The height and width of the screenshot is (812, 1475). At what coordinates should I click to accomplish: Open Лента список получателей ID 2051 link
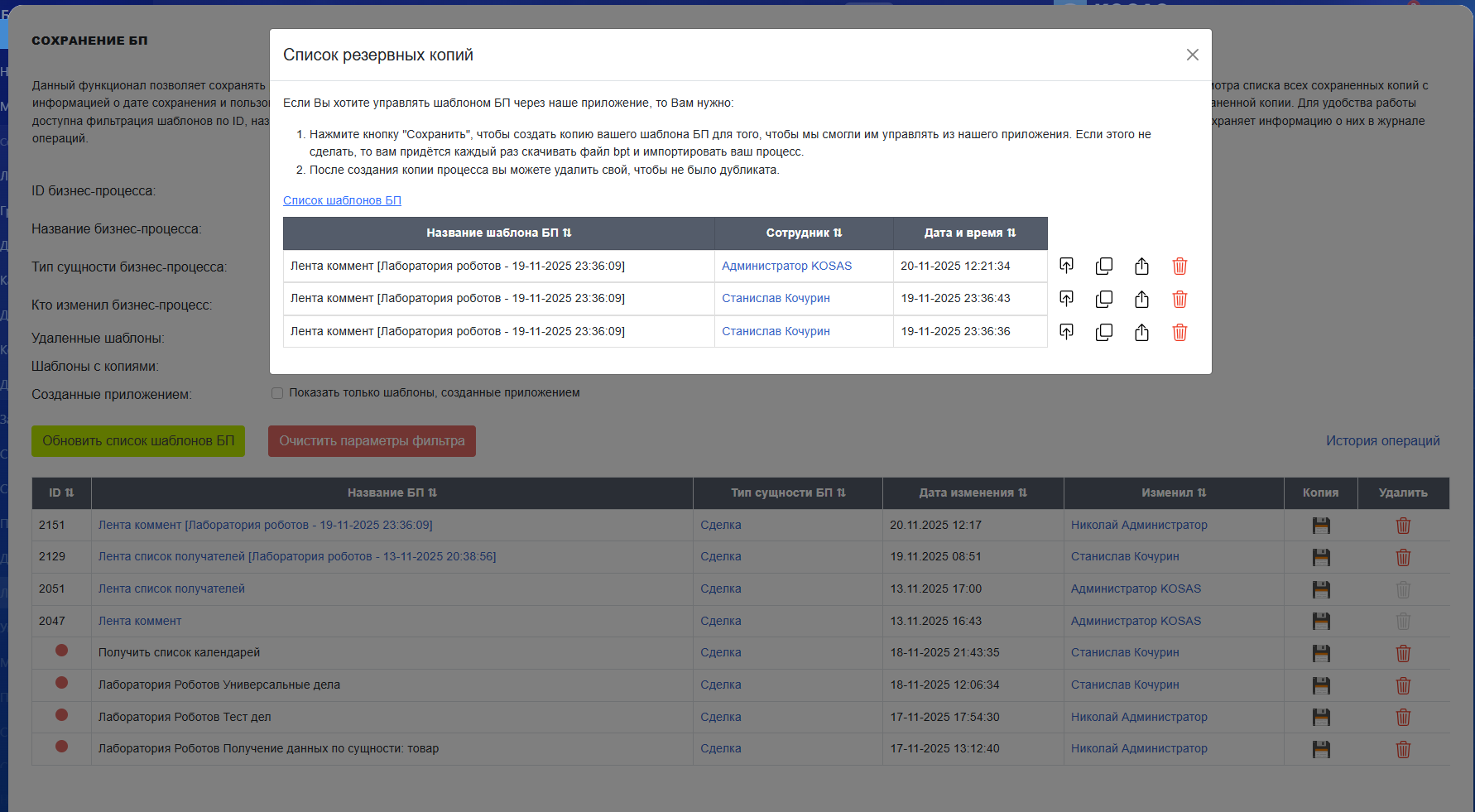[171, 589]
